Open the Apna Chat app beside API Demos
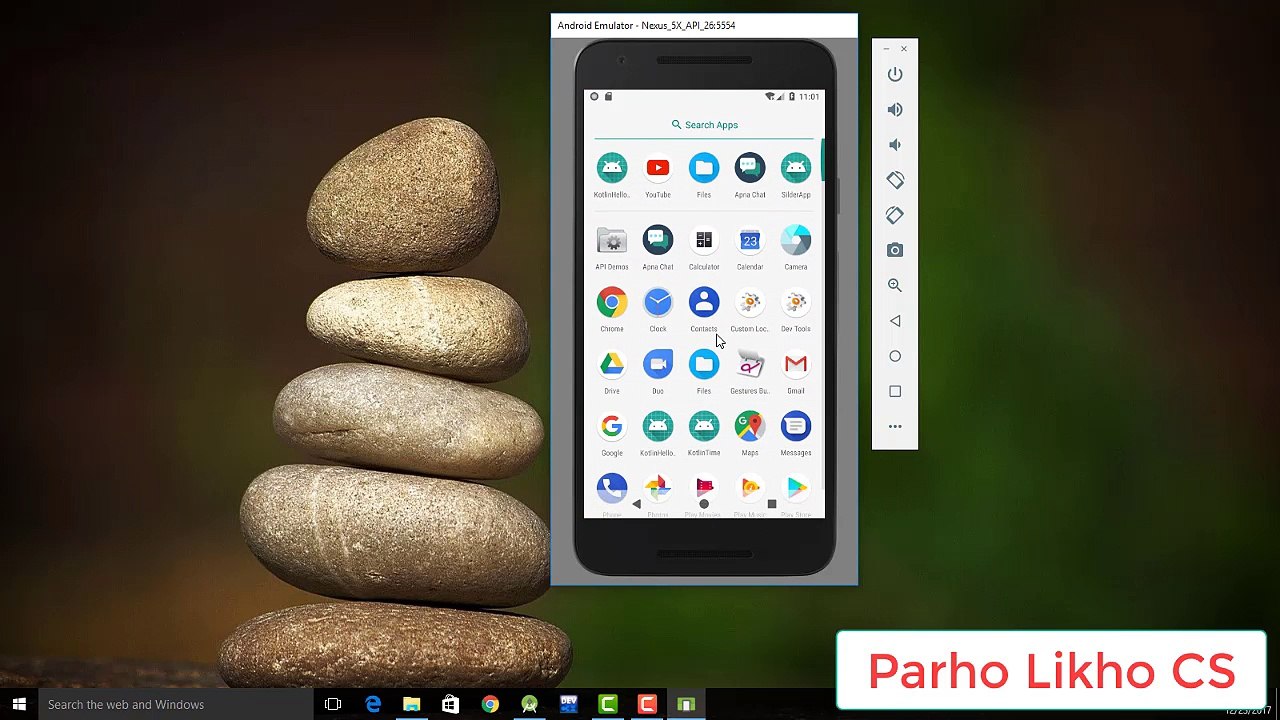Image resolution: width=1280 pixels, height=720 pixels. (658, 240)
